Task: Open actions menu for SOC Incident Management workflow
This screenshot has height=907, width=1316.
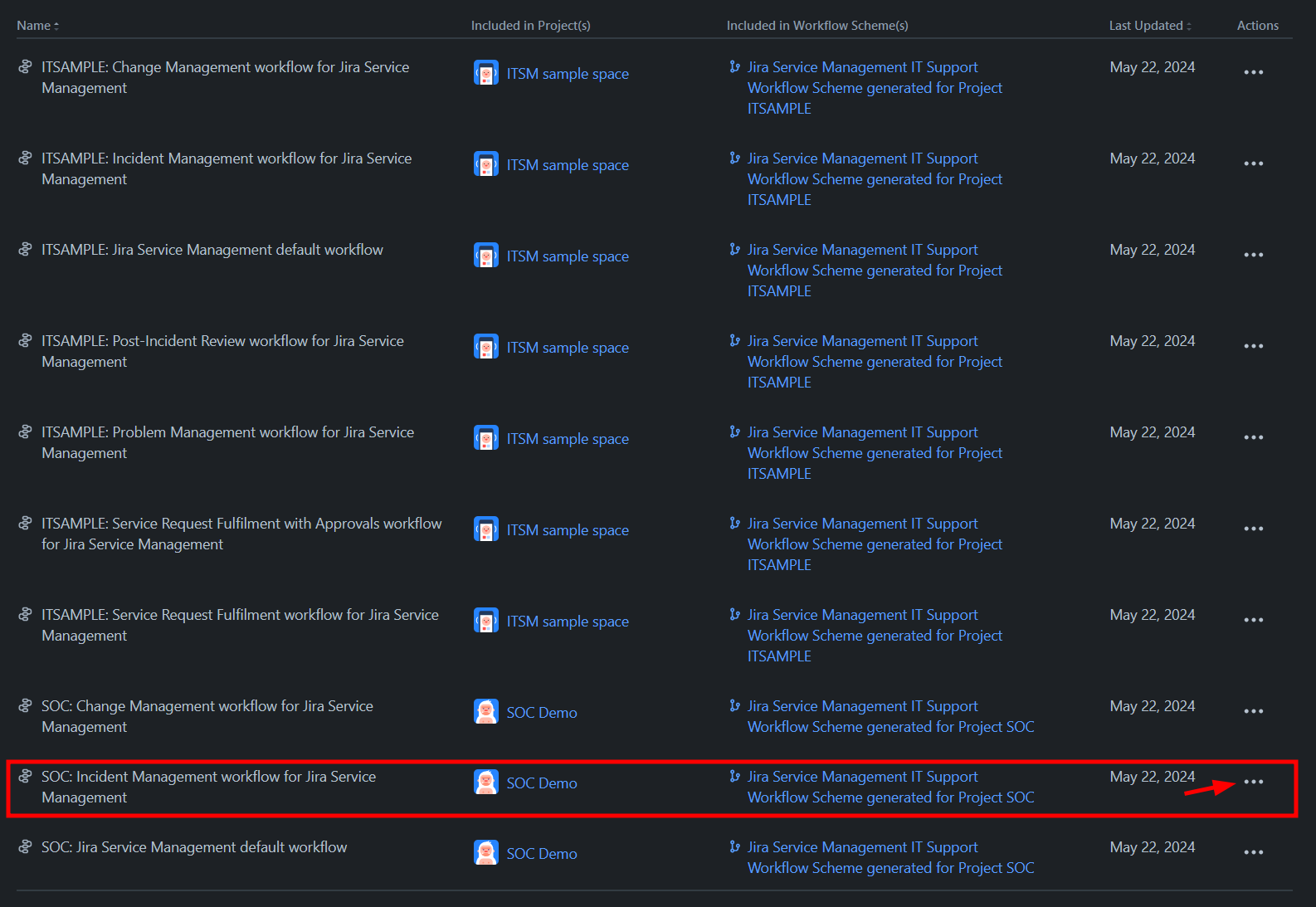Action: (1253, 782)
